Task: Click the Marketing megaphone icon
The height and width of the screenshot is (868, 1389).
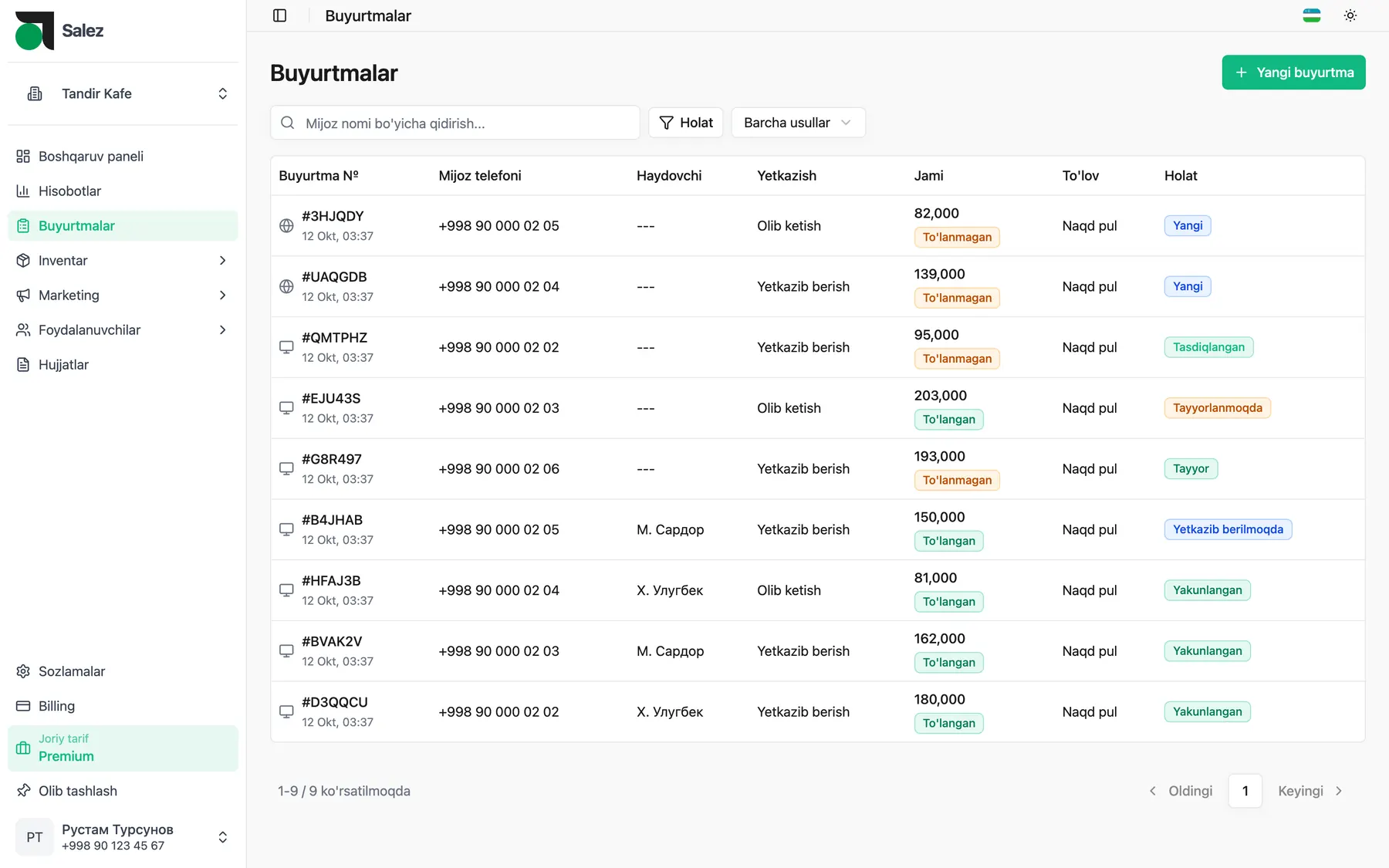Action: tap(23, 296)
